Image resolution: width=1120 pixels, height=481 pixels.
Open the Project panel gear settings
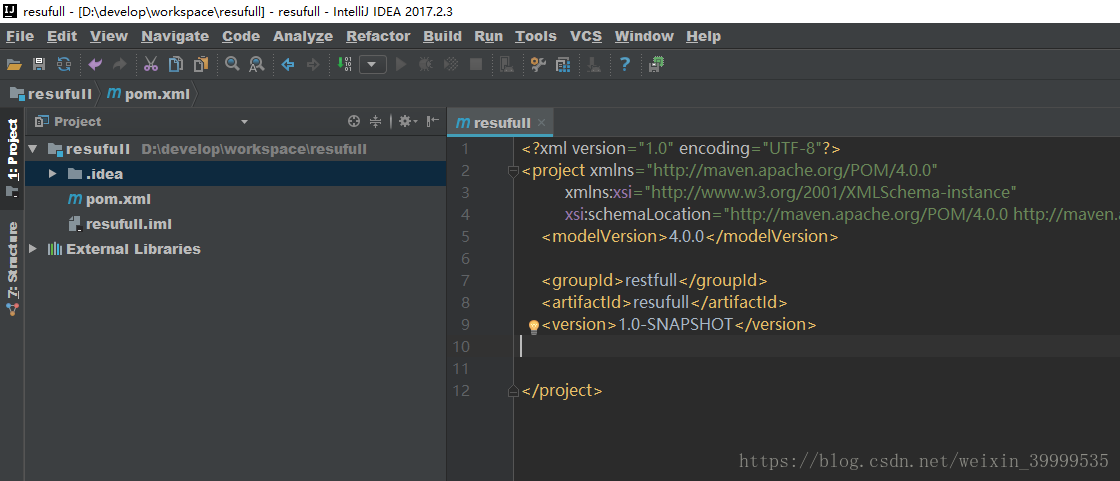[x=408, y=122]
